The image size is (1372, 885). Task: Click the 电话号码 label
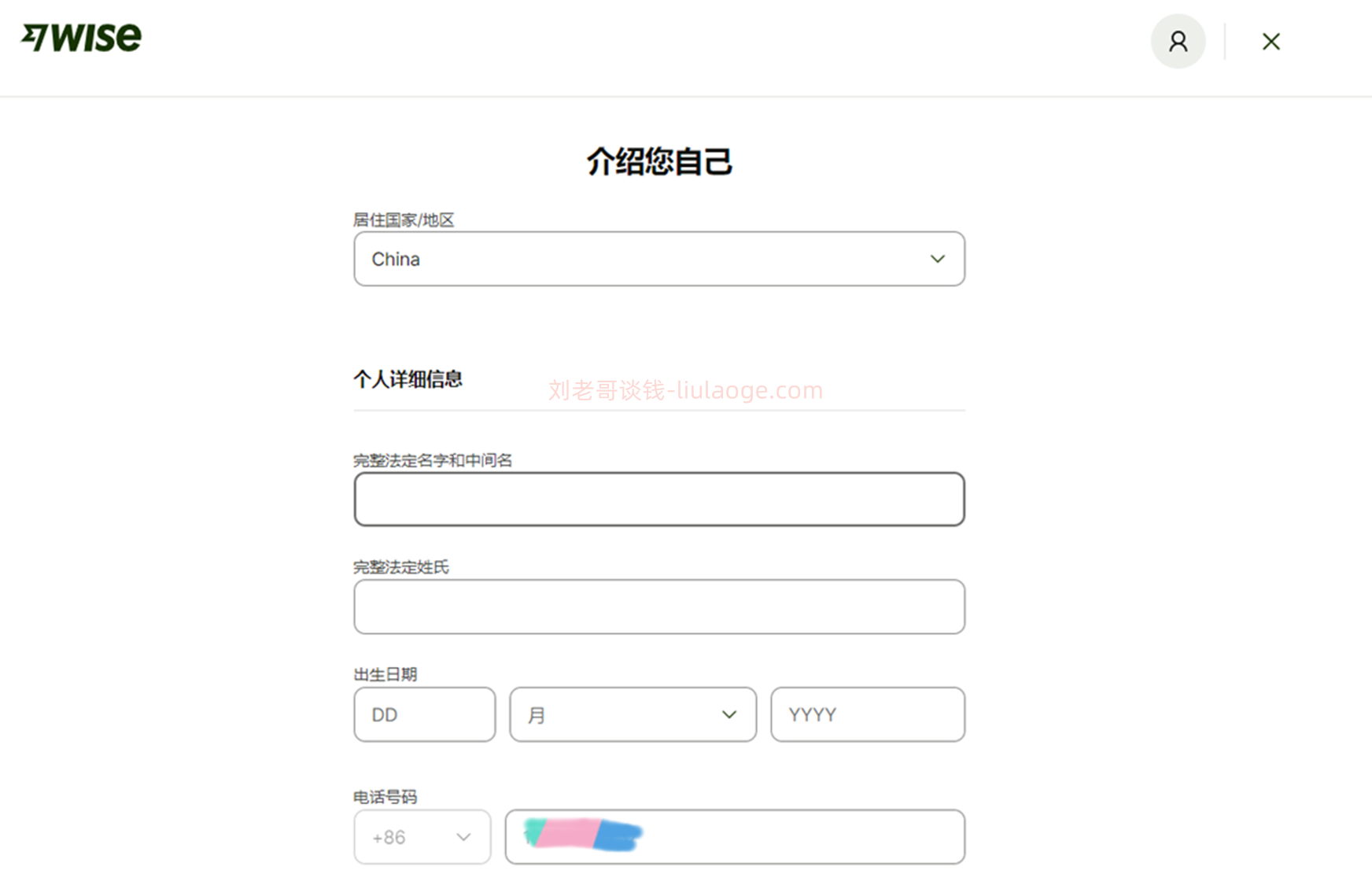pyautogui.click(x=385, y=797)
